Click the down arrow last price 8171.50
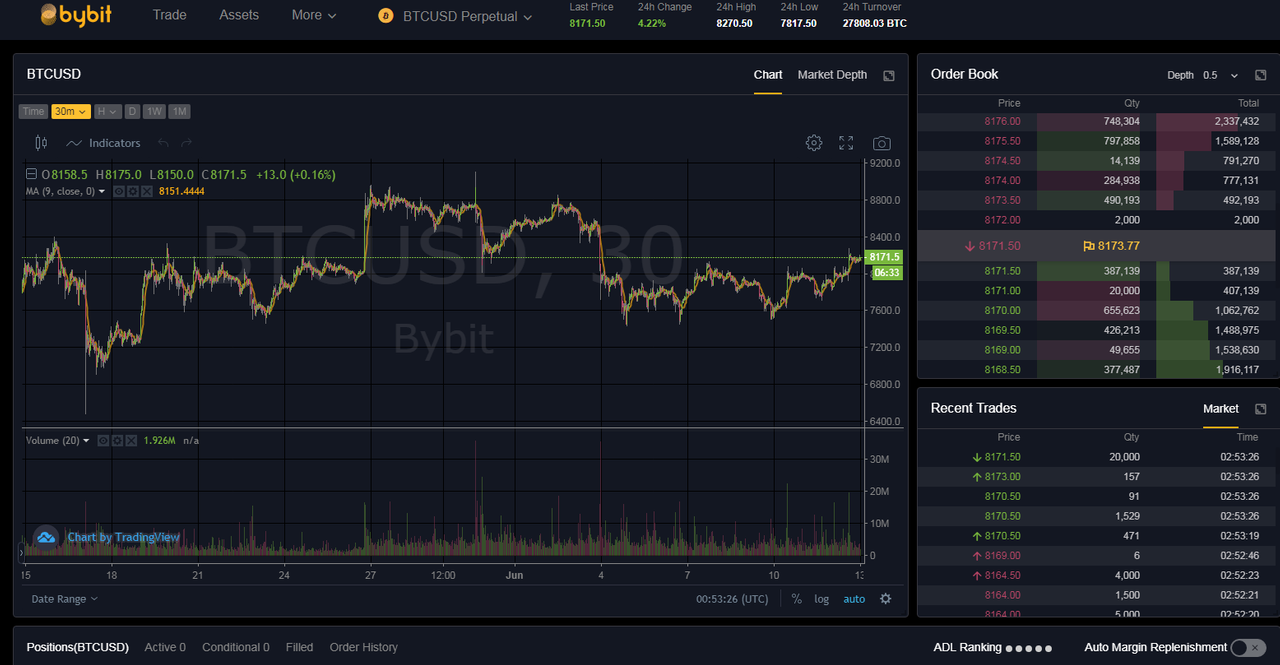Image resolution: width=1280 pixels, height=665 pixels. coord(992,245)
